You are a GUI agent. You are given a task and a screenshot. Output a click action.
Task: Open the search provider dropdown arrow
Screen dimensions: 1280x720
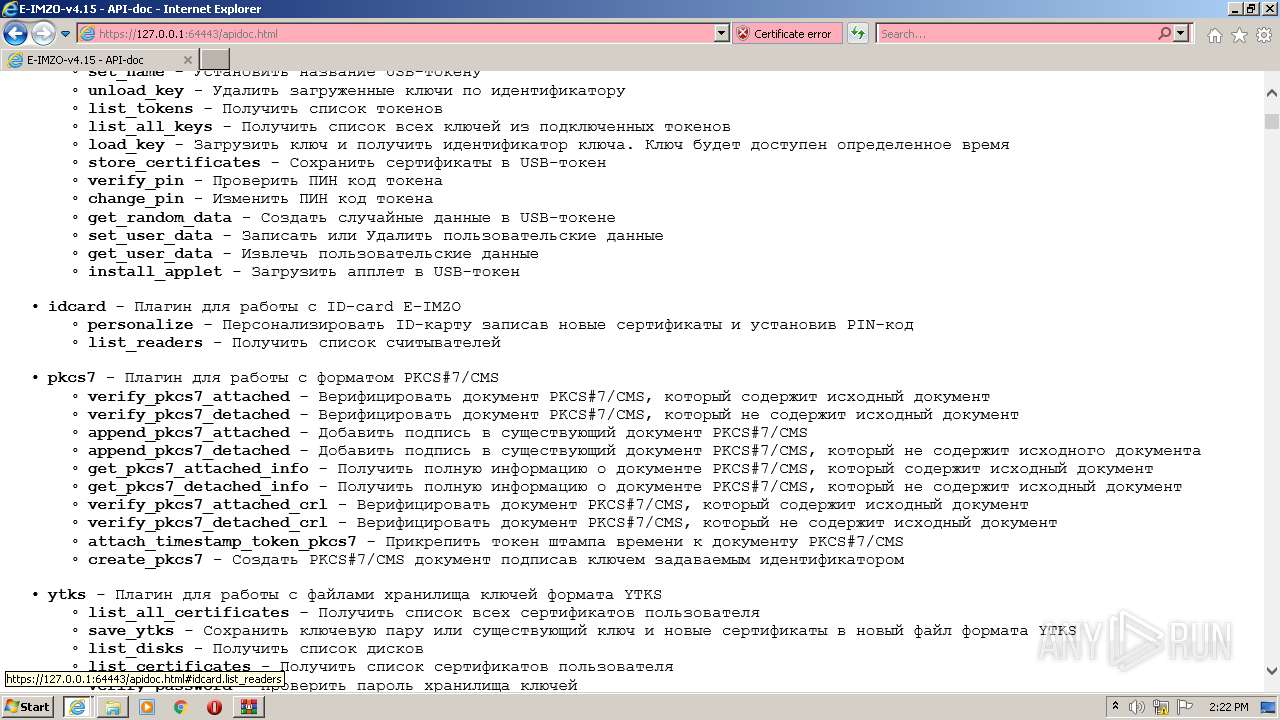point(1181,34)
